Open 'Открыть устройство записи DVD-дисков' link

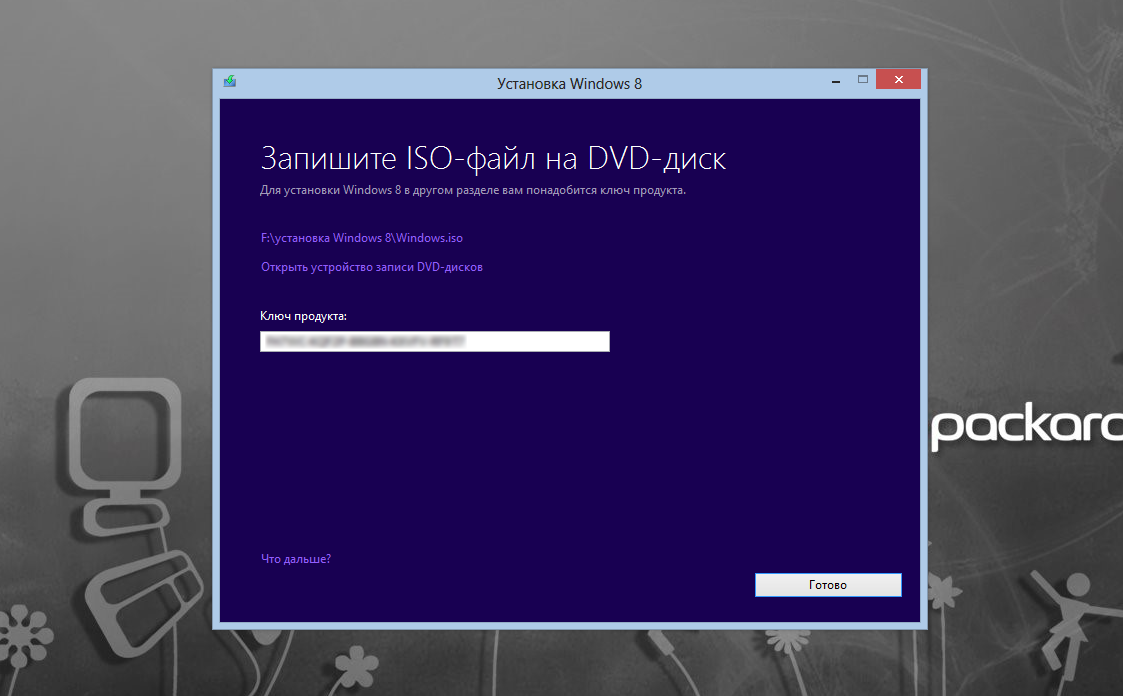pyautogui.click(x=372, y=267)
